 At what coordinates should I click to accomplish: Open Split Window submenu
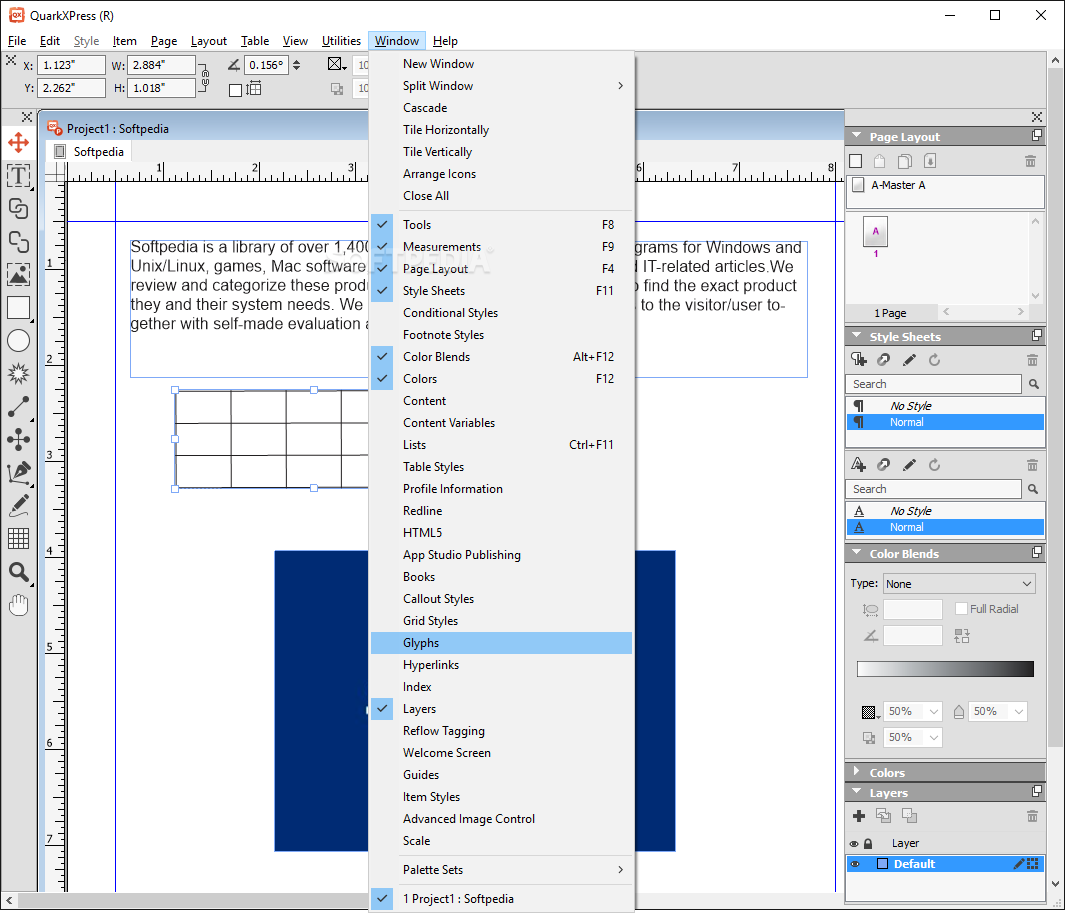coord(501,86)
